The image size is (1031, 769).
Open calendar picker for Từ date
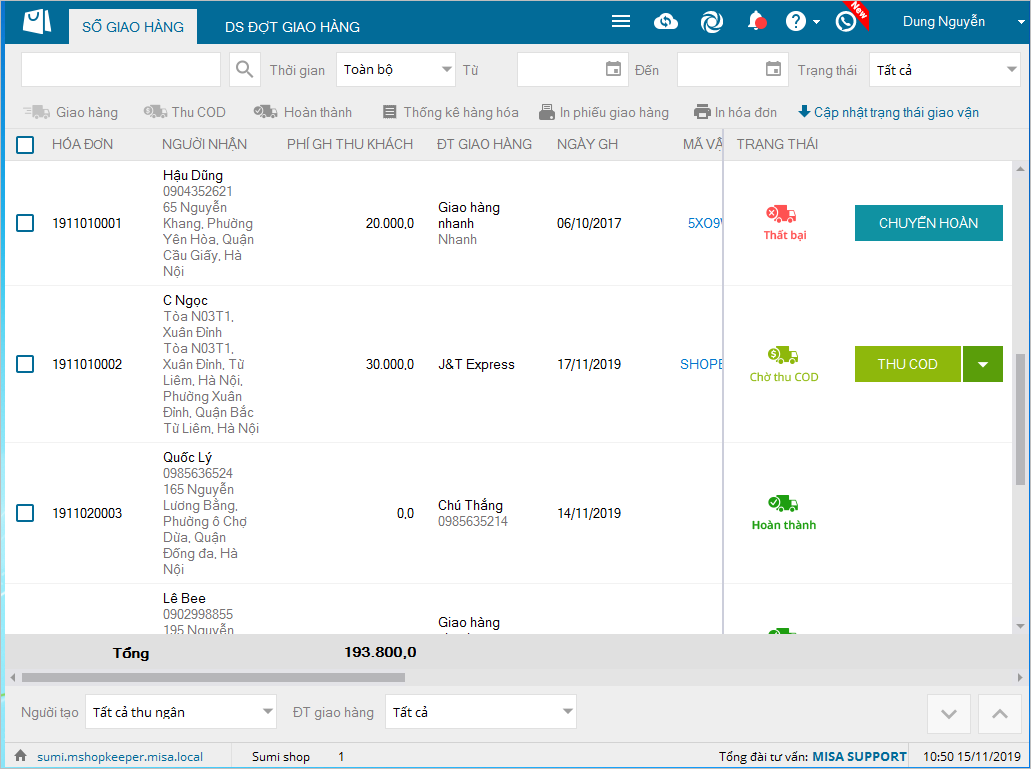point(613,70)
